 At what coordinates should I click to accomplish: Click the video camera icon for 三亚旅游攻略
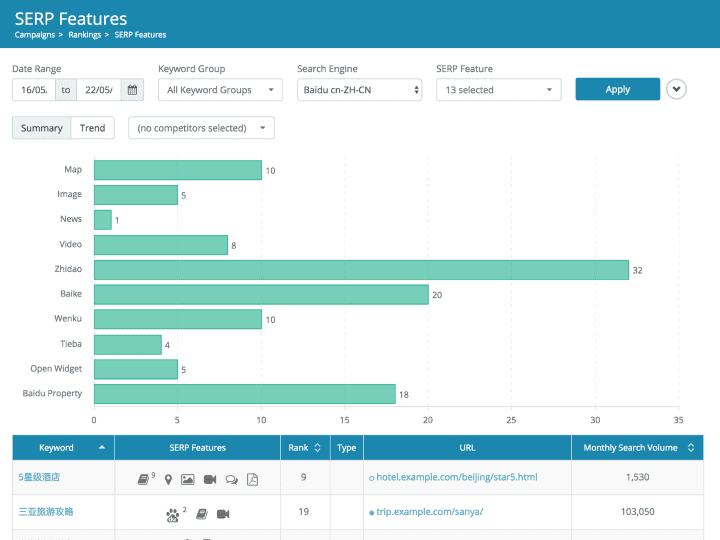point(223,514)
